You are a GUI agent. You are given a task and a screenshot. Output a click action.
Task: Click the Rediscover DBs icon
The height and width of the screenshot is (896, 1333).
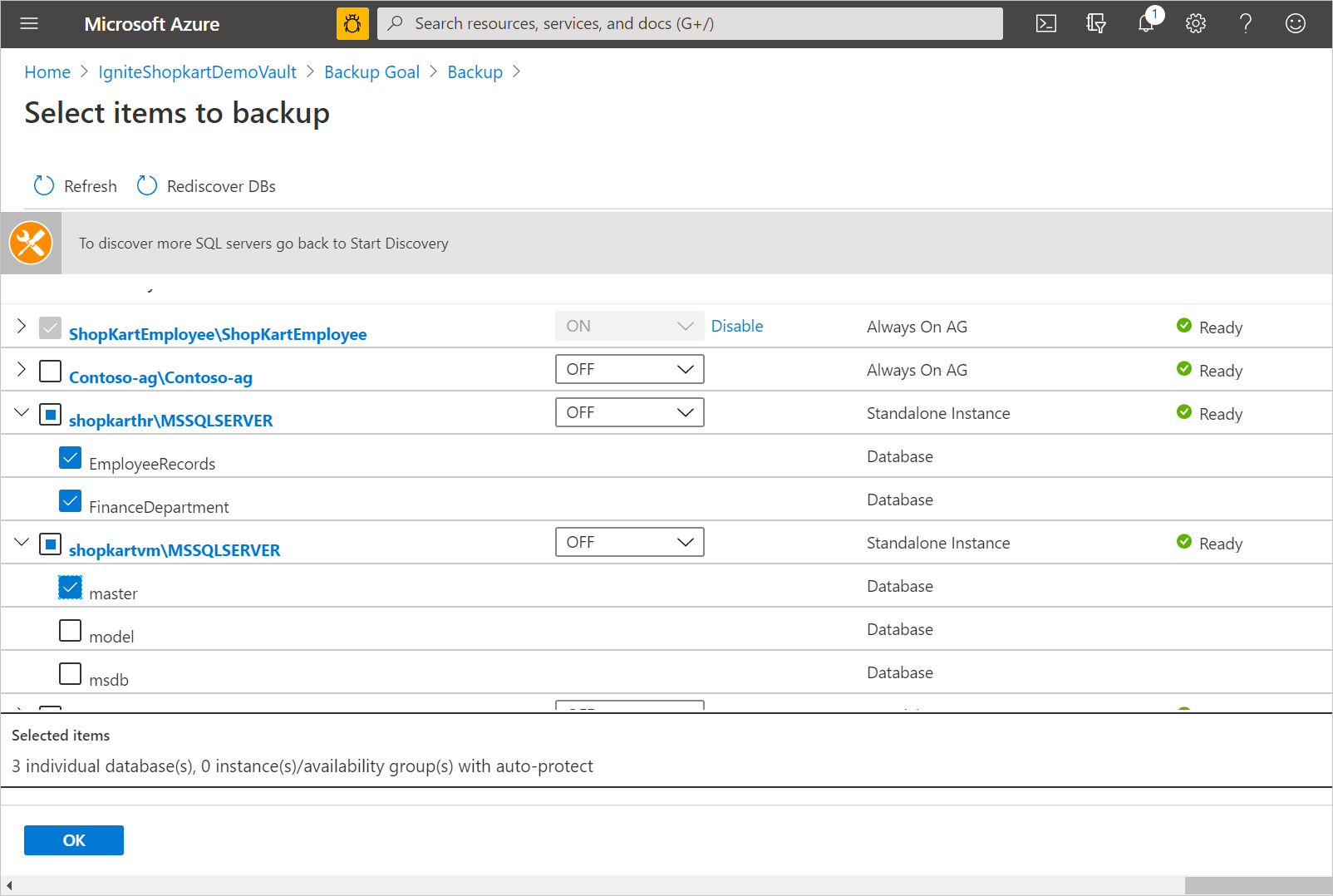click(146, 185)
